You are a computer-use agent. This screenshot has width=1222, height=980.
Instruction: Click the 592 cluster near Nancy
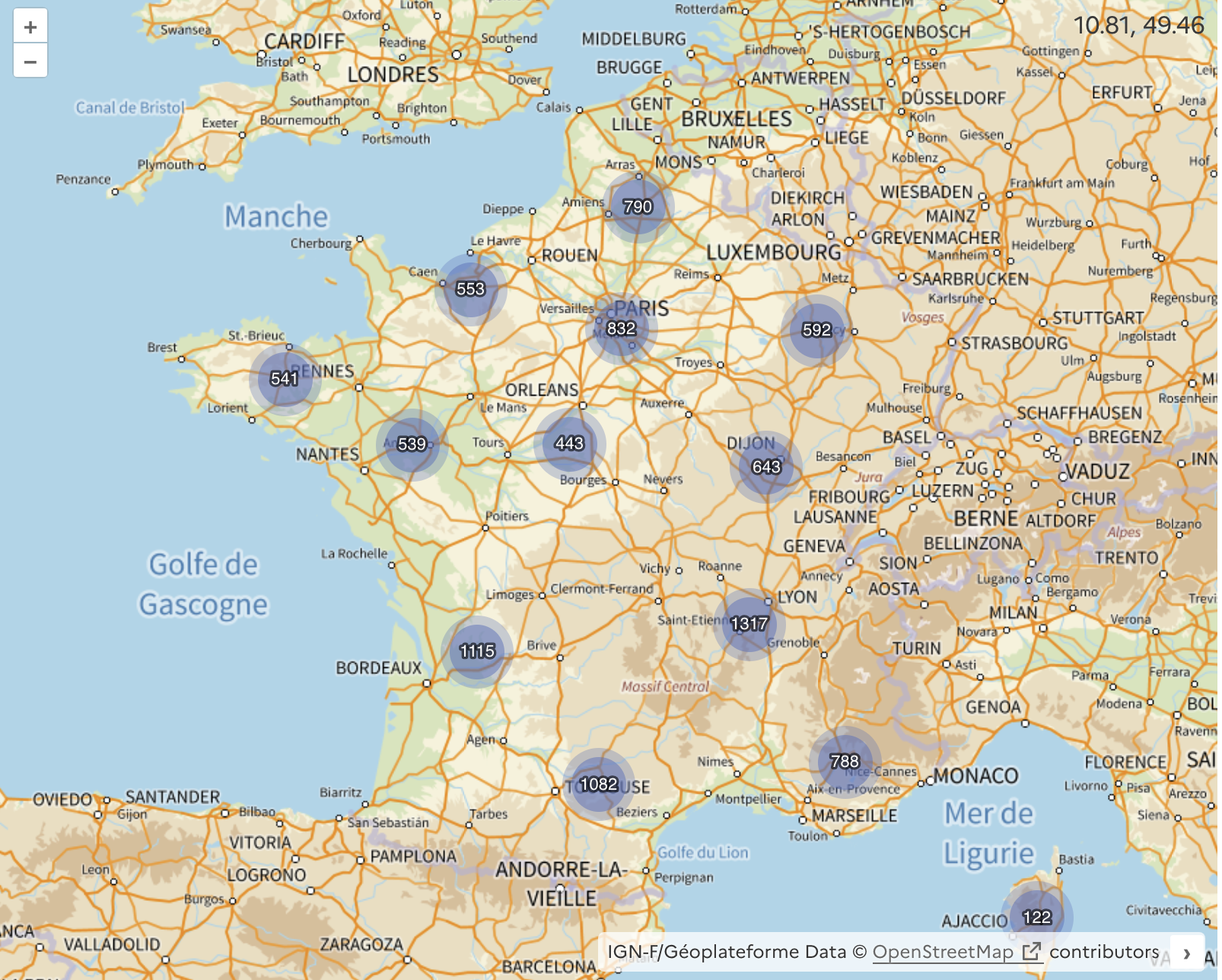click(816, 330)
